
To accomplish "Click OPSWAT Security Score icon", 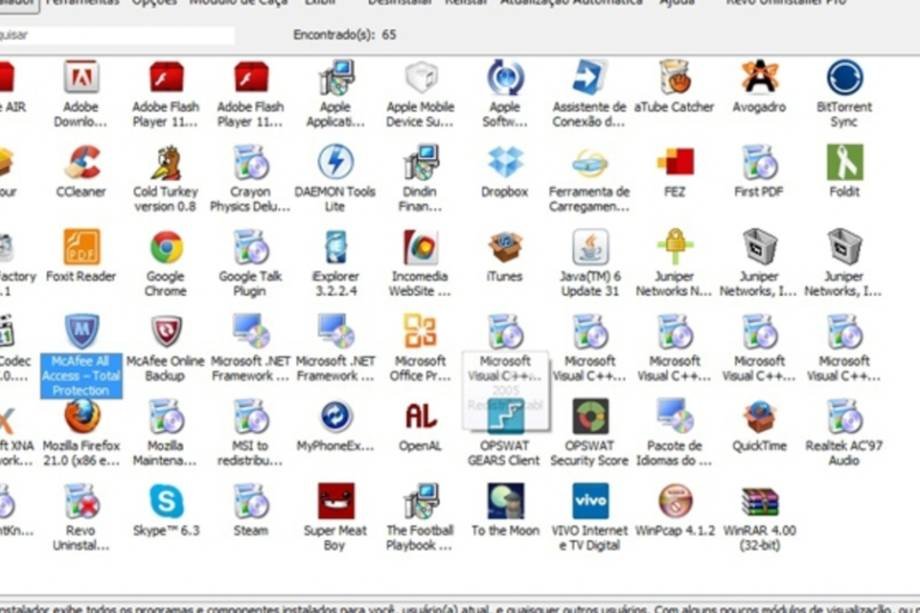I will click(590, 416).
